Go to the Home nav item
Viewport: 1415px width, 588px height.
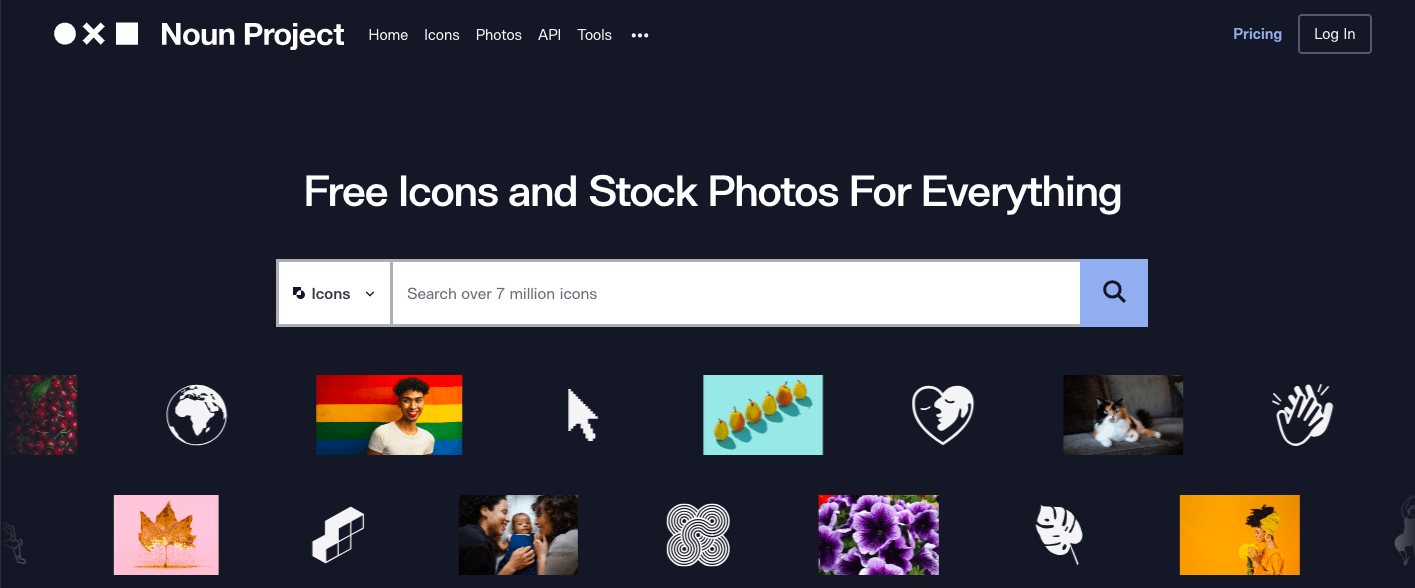388,35
